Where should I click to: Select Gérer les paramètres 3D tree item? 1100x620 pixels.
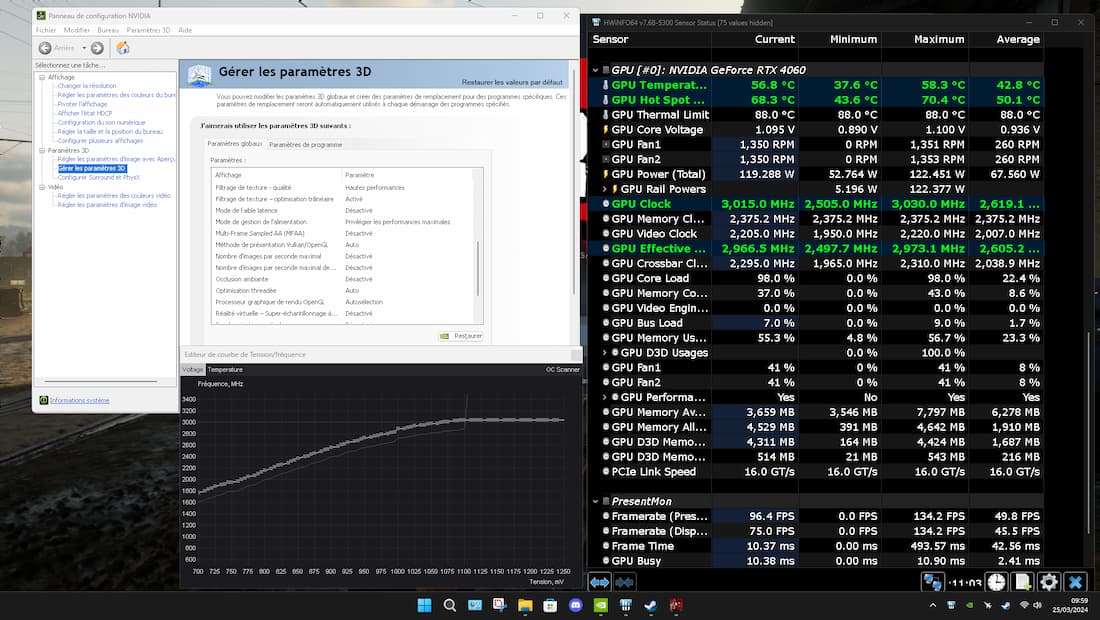[92, 168]
